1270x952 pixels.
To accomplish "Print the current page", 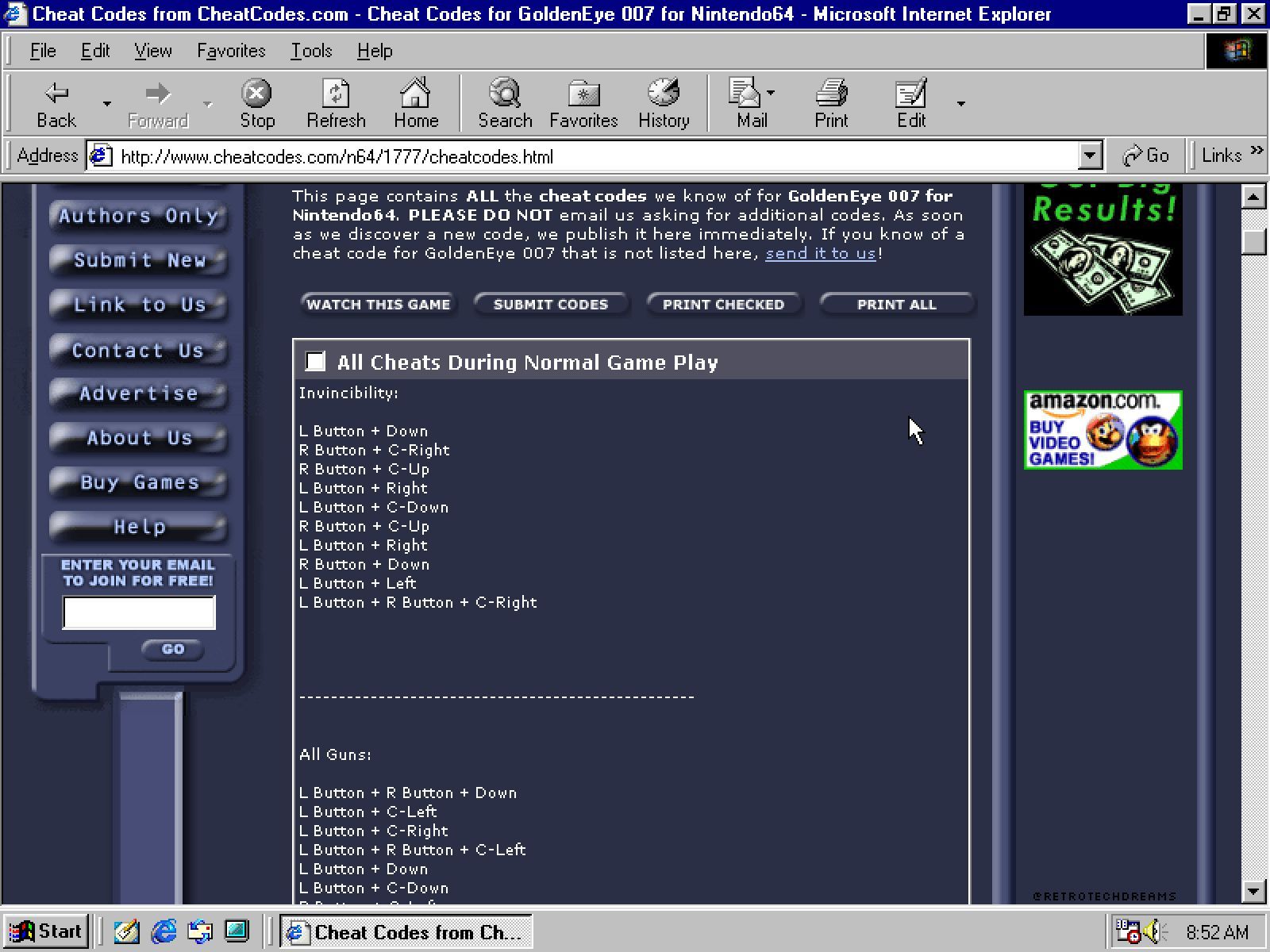I will coord(831,104).
